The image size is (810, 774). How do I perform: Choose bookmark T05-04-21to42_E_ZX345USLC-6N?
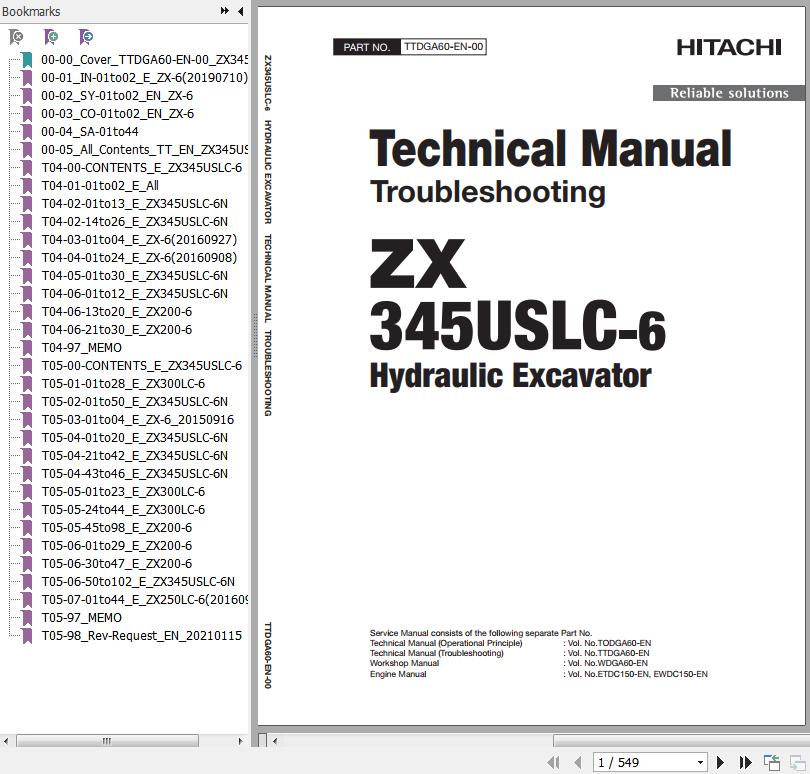tap(134, 456)
